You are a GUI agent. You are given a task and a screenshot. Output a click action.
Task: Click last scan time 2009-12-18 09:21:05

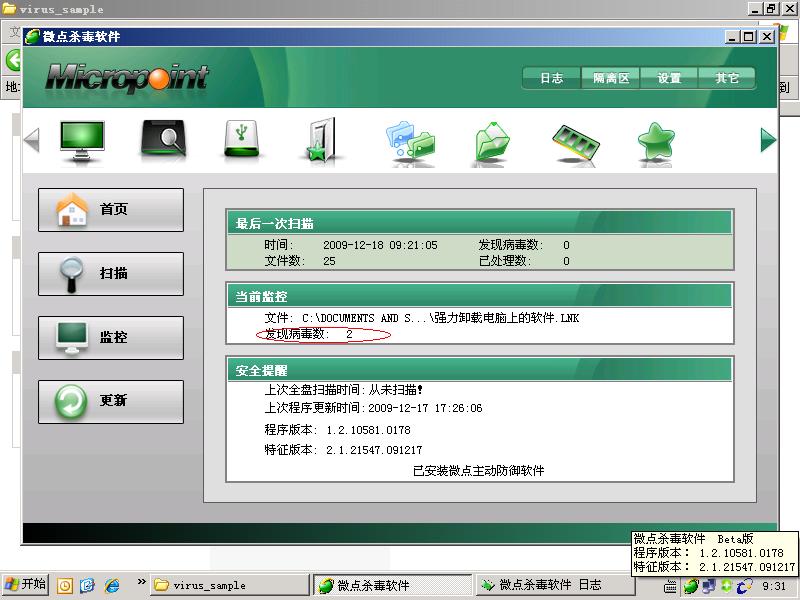click(x=380, y=245)
